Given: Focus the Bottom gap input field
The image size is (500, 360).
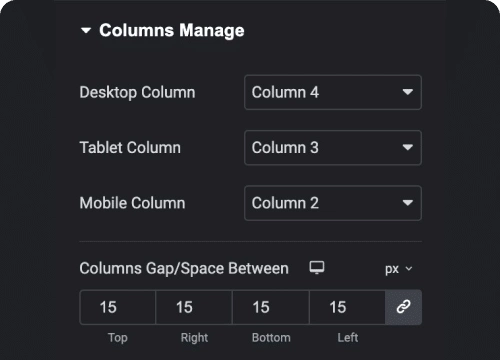Looking at the screenshot, I should click(x=271, y=307).
